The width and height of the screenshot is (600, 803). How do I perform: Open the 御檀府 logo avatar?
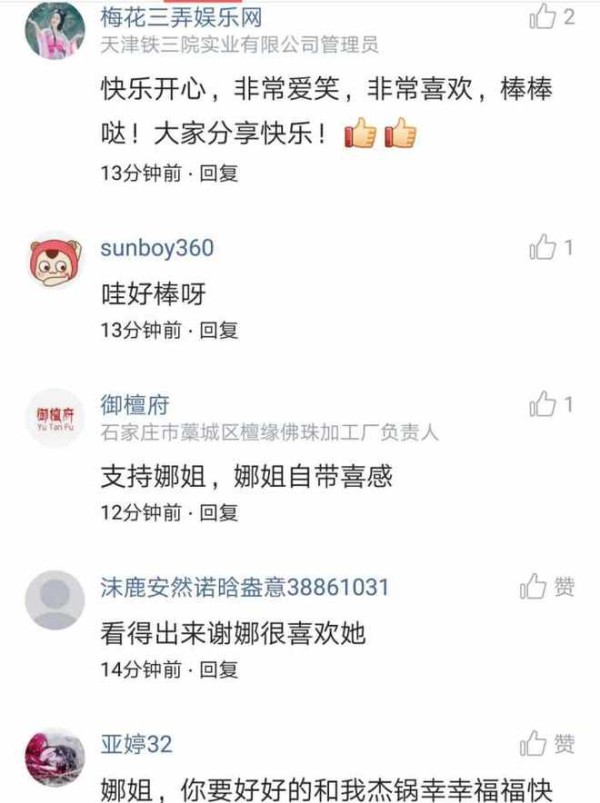(x=55, y=418)
